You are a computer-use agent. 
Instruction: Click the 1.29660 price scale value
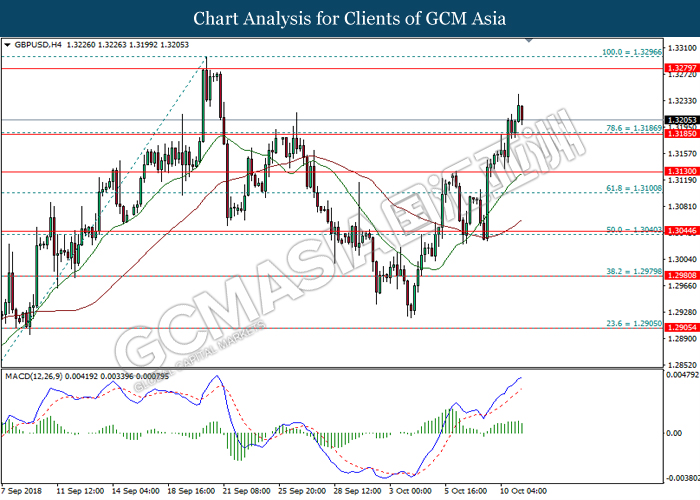(x=682, y=286)
